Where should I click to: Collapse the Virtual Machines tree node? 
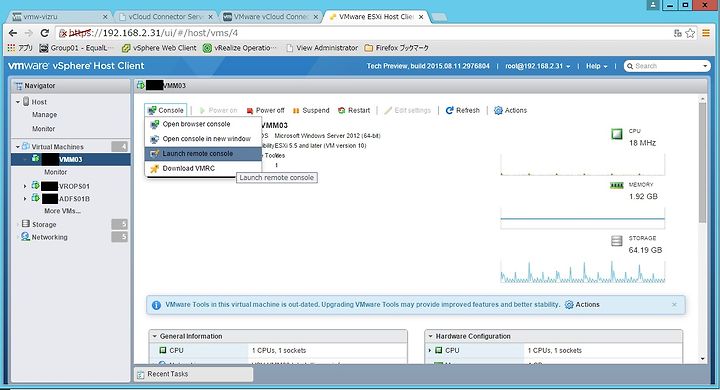(18, 147)
